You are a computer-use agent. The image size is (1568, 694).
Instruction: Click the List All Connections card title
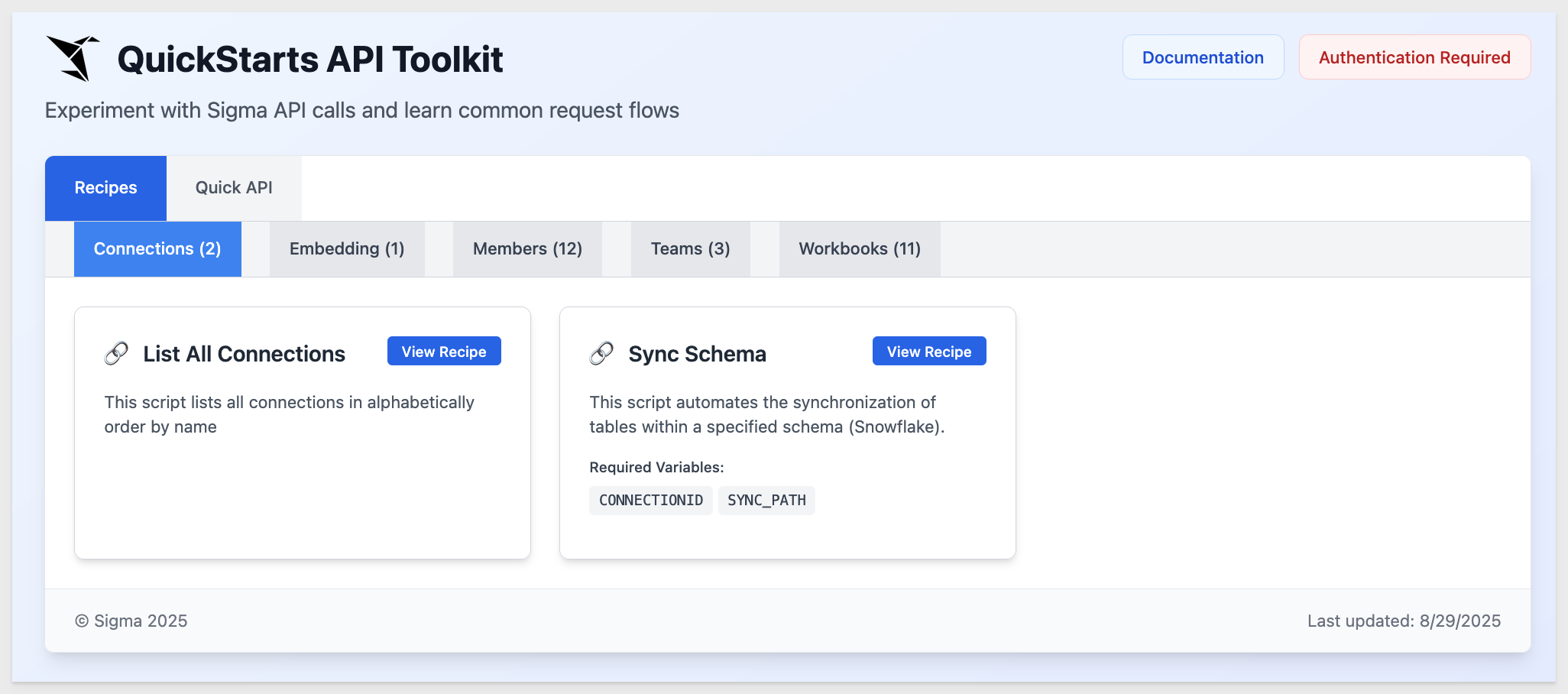[245, 354]
